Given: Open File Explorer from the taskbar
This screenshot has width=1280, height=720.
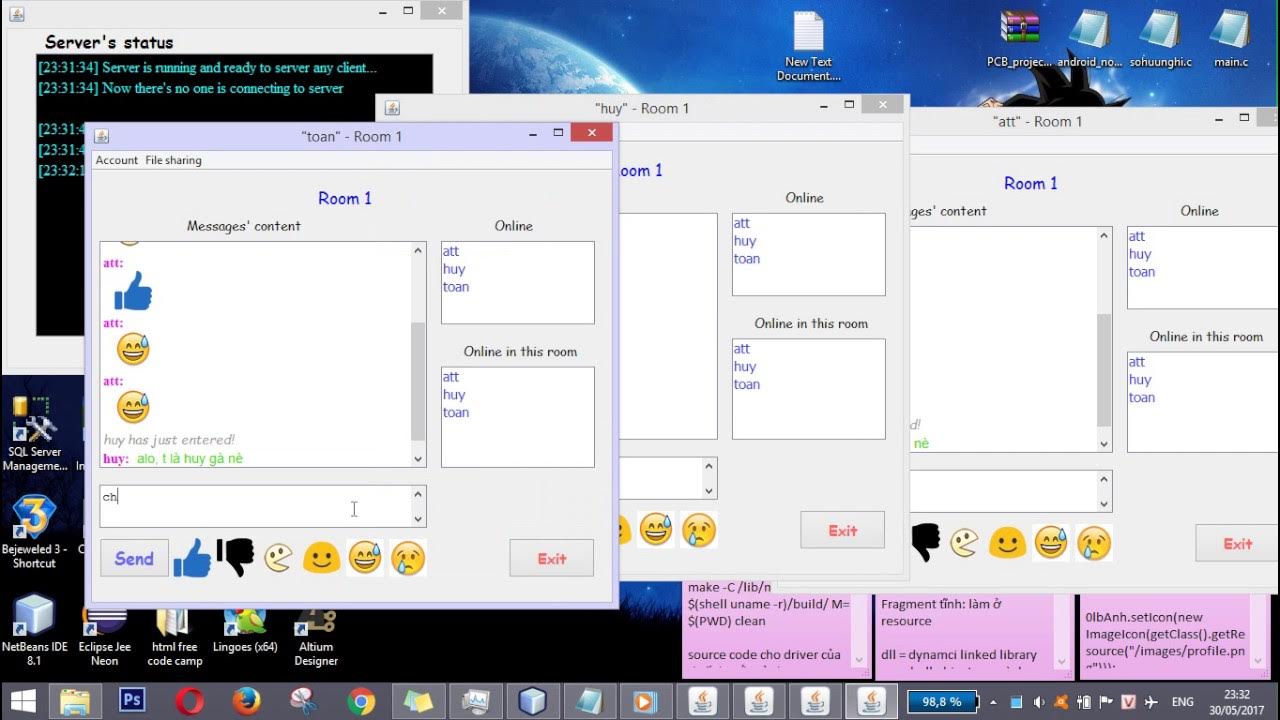Looking at the screenshot, I should pos(75,700).
